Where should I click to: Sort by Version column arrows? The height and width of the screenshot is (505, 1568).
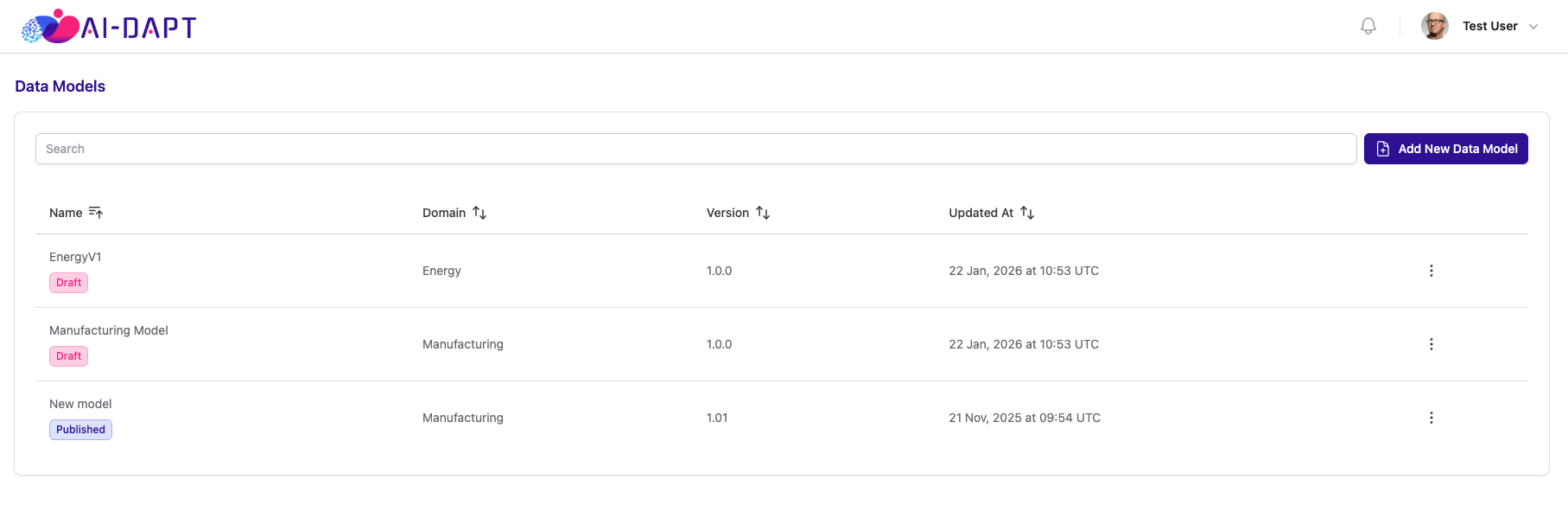click(x=763, y=213)
